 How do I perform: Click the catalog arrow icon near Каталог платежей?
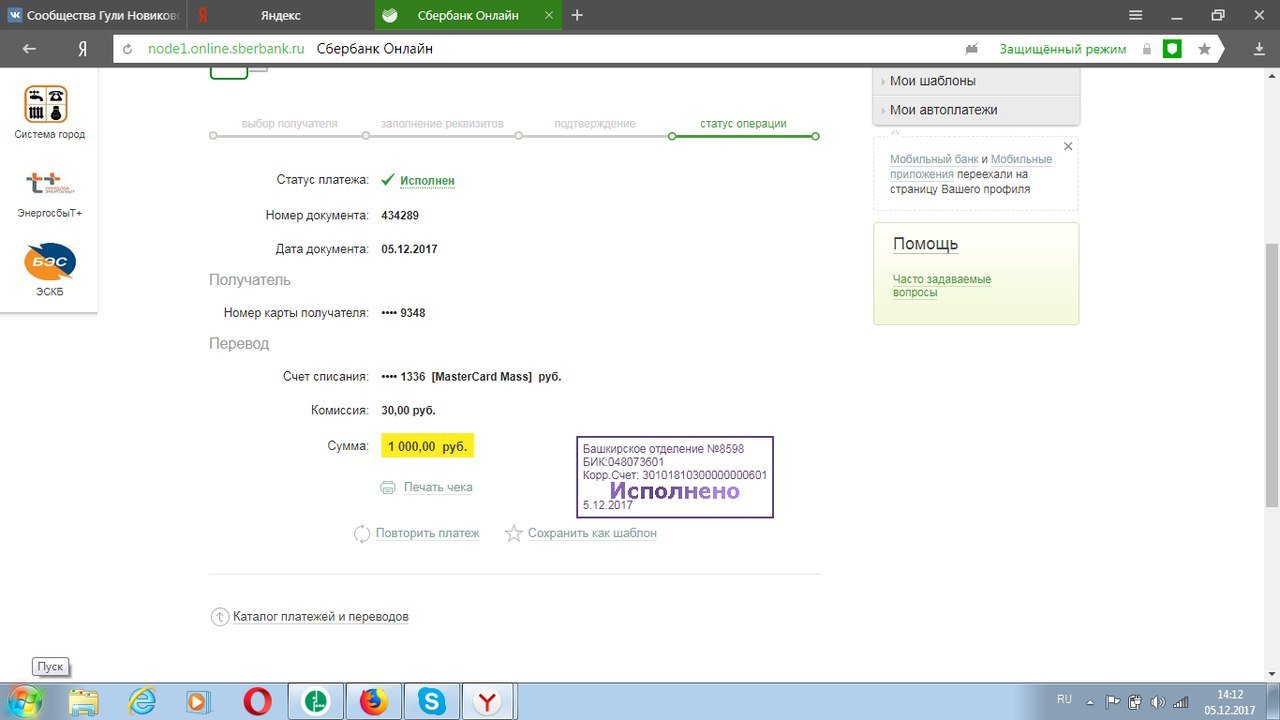[220, 617]
